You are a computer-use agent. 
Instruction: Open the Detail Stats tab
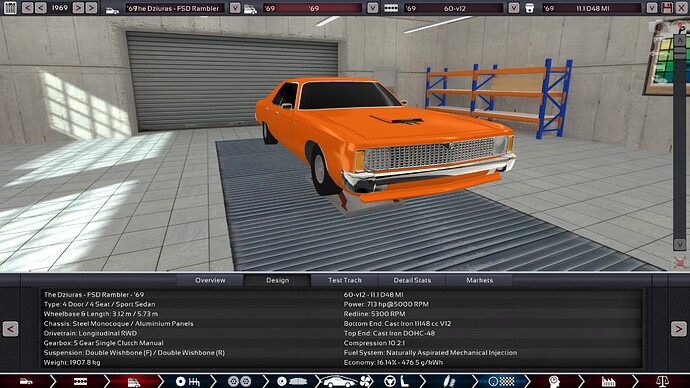[412, 280]
